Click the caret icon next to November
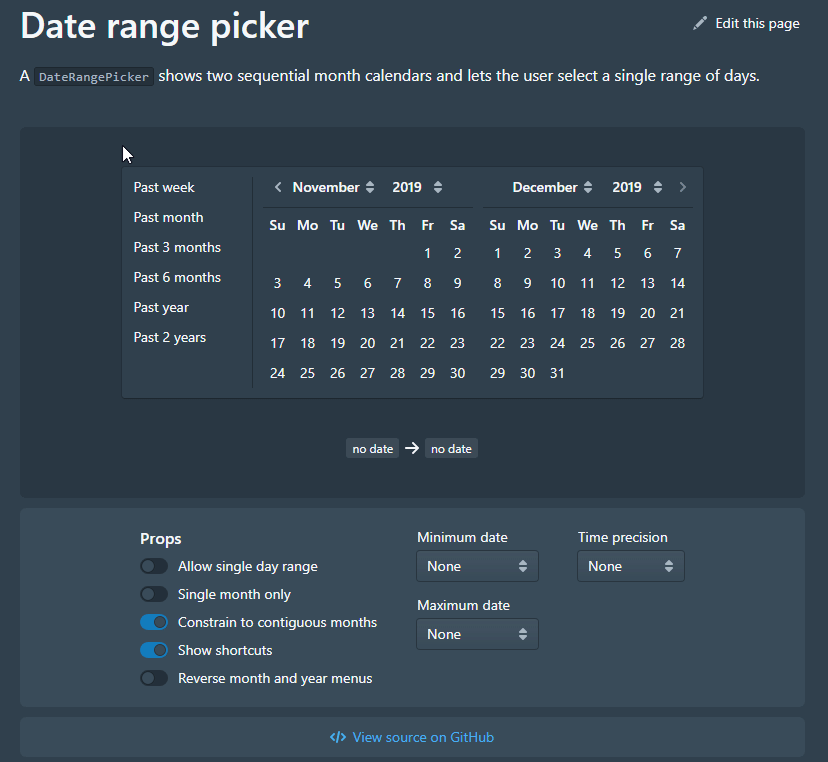 click(370, 187)
